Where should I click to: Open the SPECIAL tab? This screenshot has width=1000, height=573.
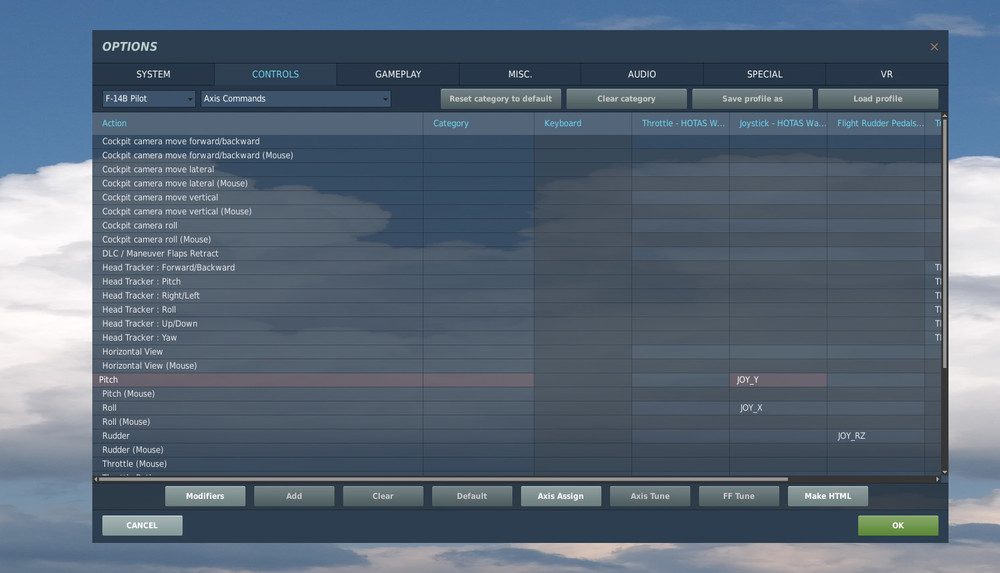764,74
